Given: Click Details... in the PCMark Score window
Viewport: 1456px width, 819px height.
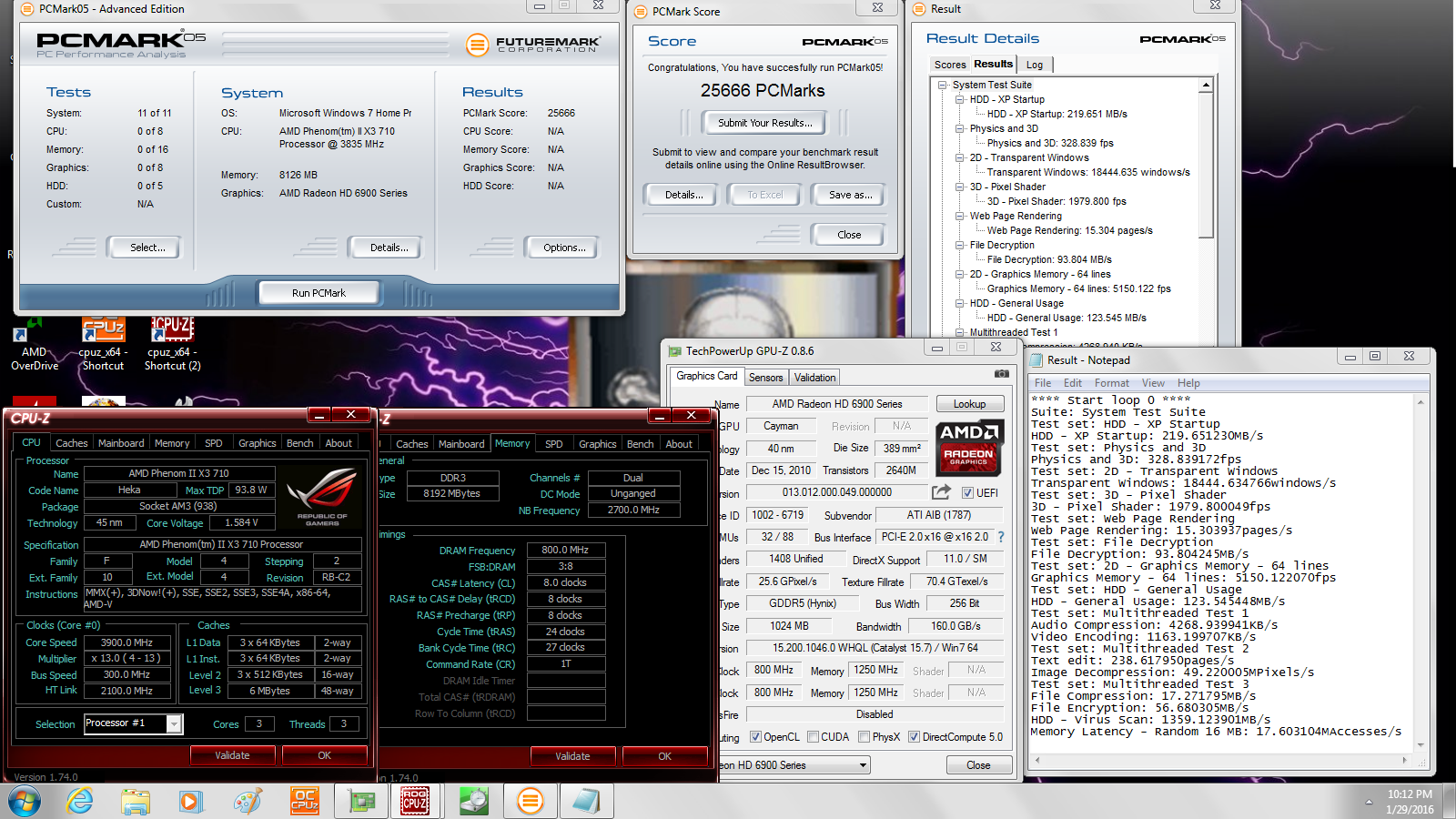Looking at the screenshot, I should (683, 195).
